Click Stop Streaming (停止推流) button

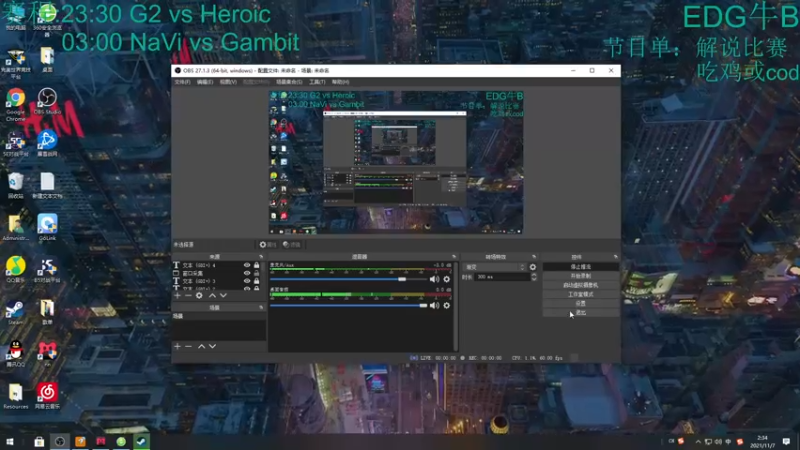pos(581,267)
